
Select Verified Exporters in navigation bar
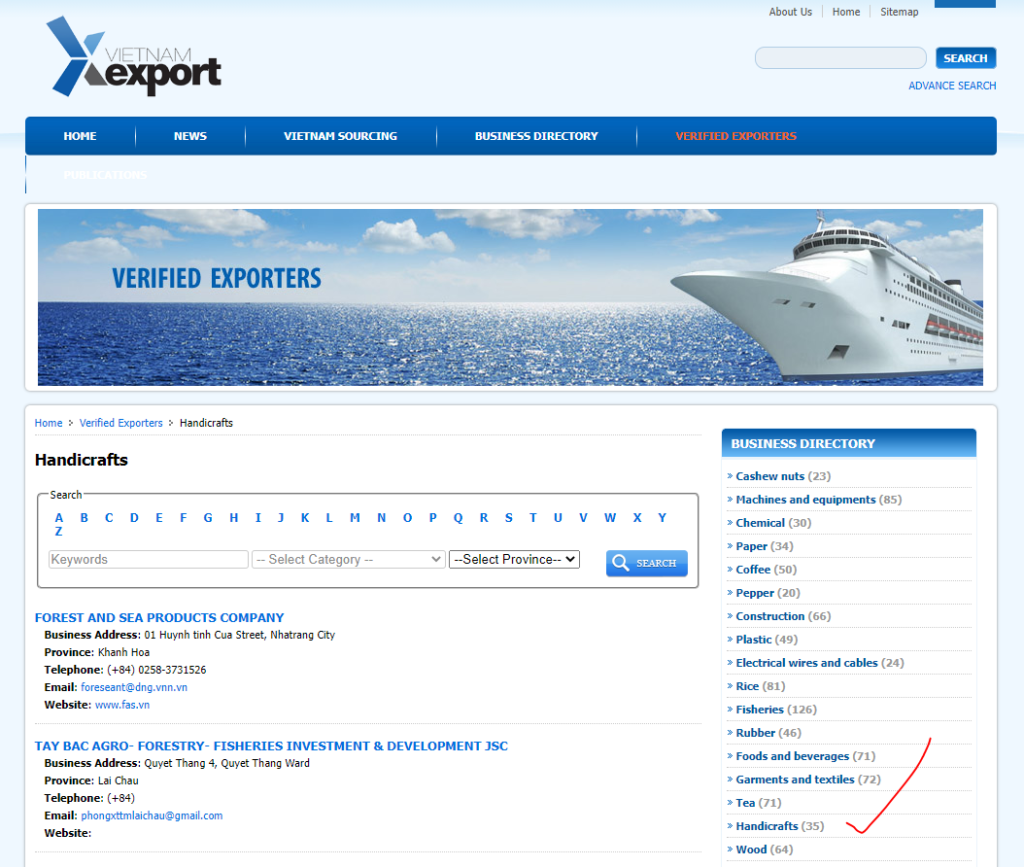(735, 136)
